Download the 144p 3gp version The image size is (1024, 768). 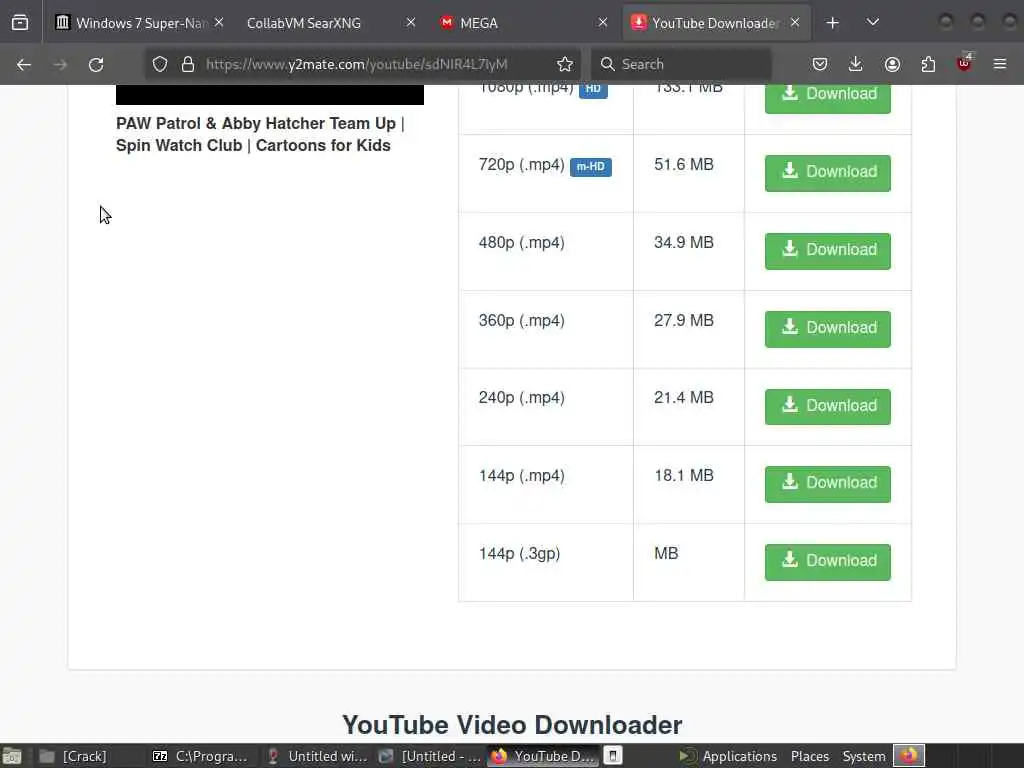click(827, 562)
